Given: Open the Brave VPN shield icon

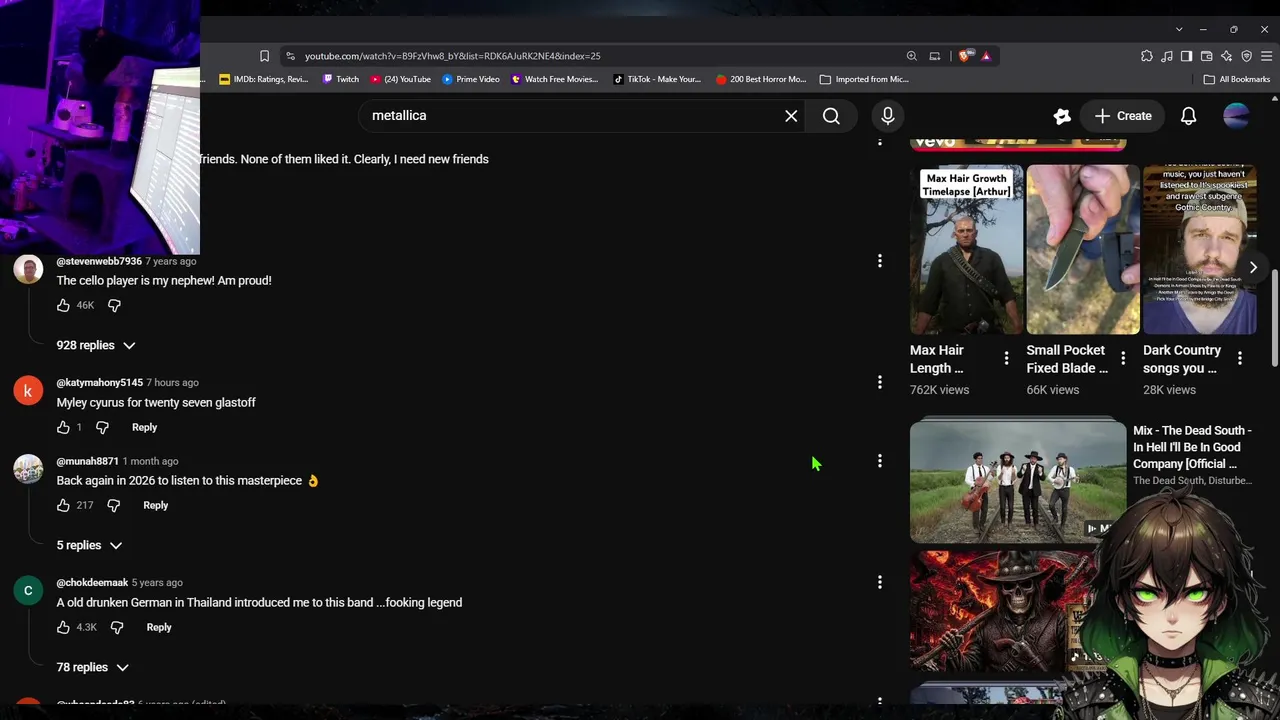Looking at the screenshot, I should [x=1247, y=56].
